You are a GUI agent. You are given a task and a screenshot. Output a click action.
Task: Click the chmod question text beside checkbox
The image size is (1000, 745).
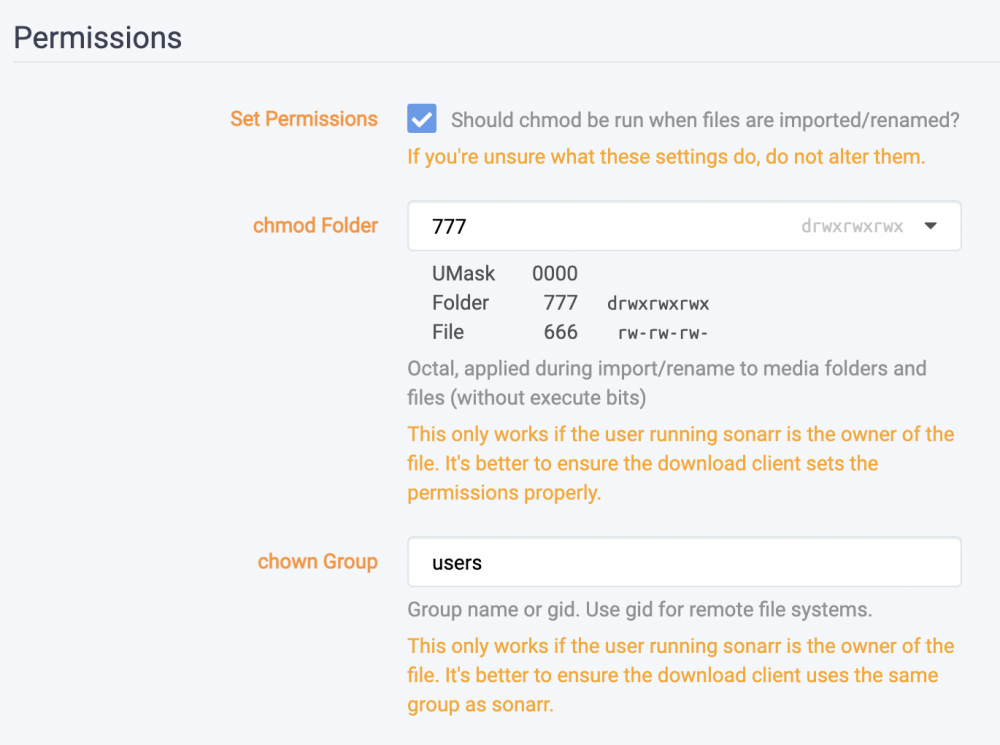point(705,120)
